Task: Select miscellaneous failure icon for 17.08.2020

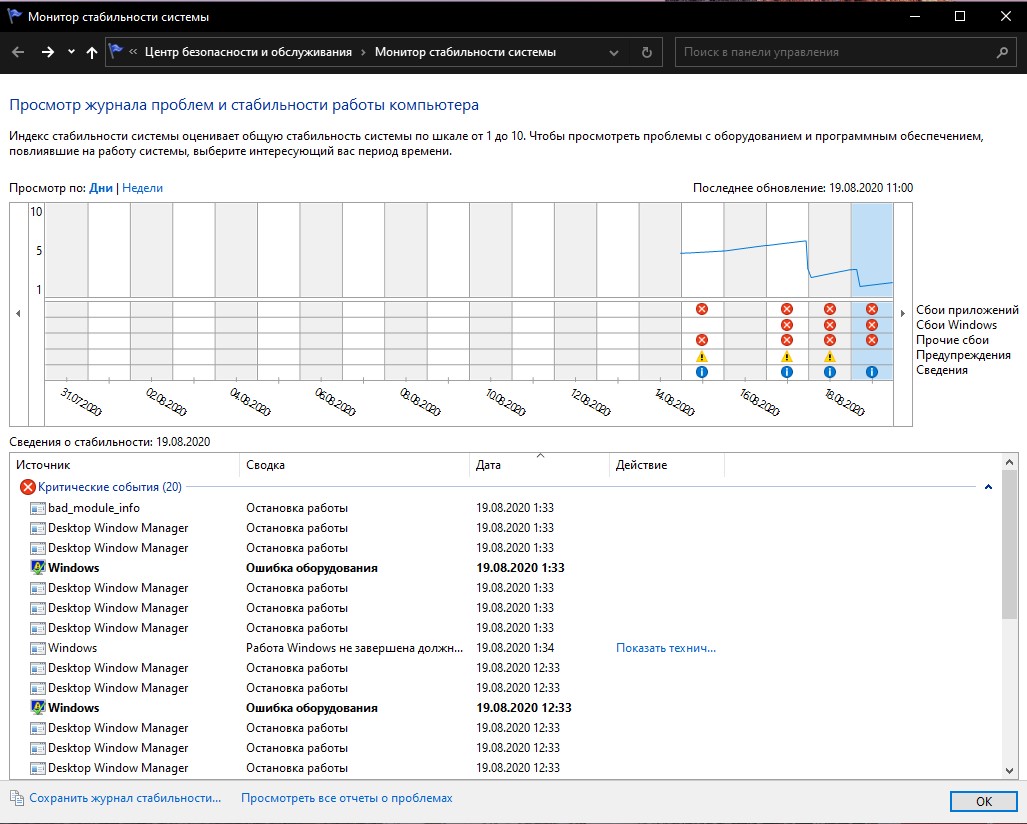Action: (x=787, y=340)
